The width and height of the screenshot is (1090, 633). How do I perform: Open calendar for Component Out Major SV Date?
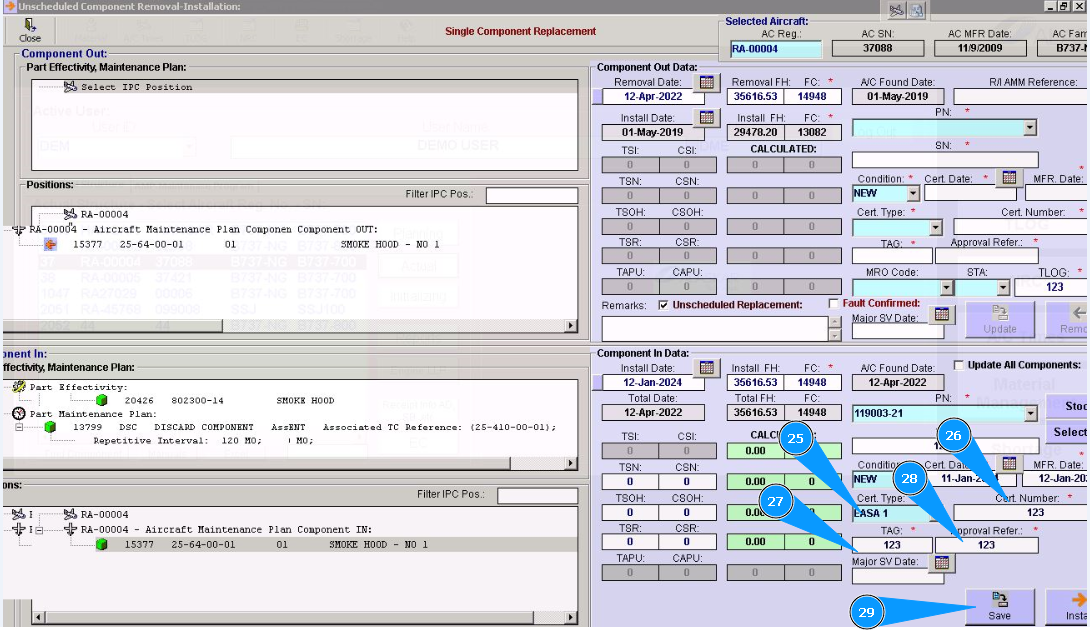[x=942, y=314]
